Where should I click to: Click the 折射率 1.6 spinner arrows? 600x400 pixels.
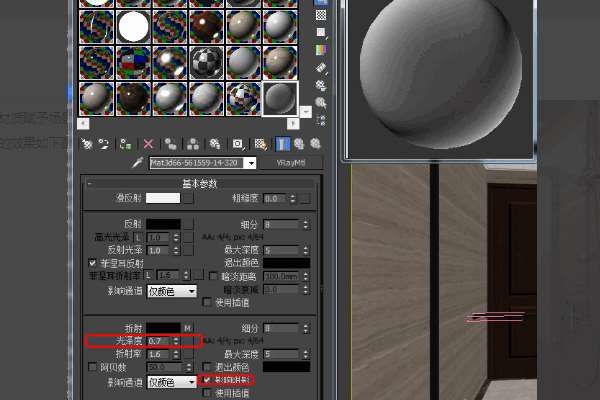pyautogui.click(x=176, y=354)
